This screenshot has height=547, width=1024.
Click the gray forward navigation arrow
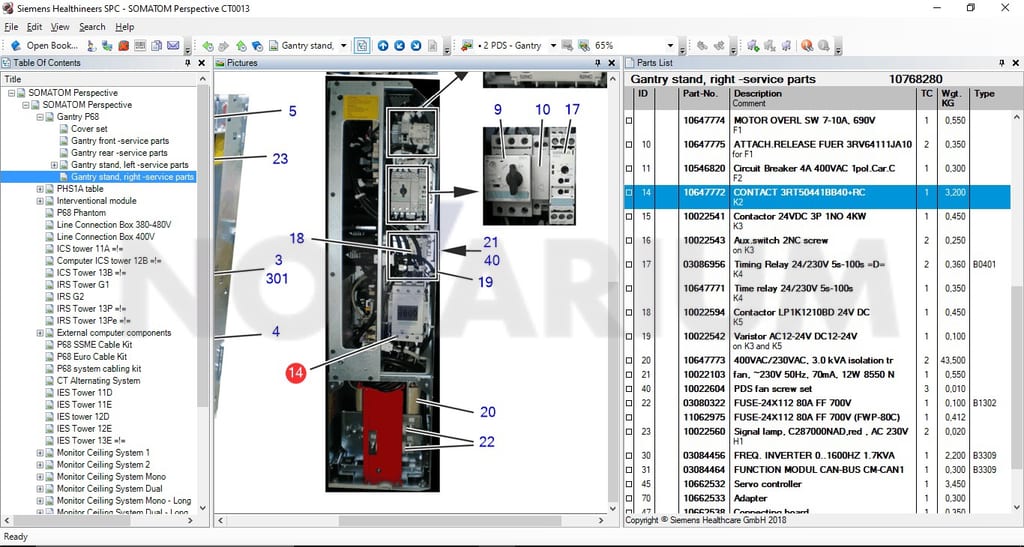pos(223,46)
